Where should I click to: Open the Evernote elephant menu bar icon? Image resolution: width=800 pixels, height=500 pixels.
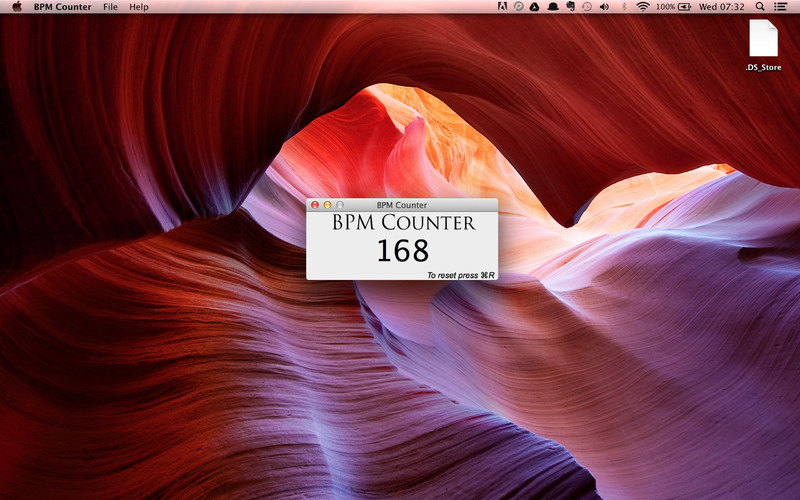[x=570, y=7]
